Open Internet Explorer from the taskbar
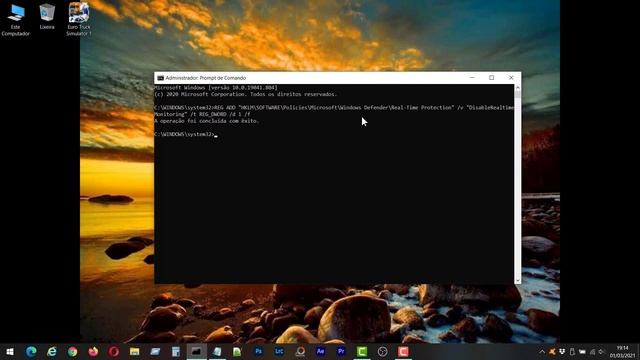 point(52,351)
